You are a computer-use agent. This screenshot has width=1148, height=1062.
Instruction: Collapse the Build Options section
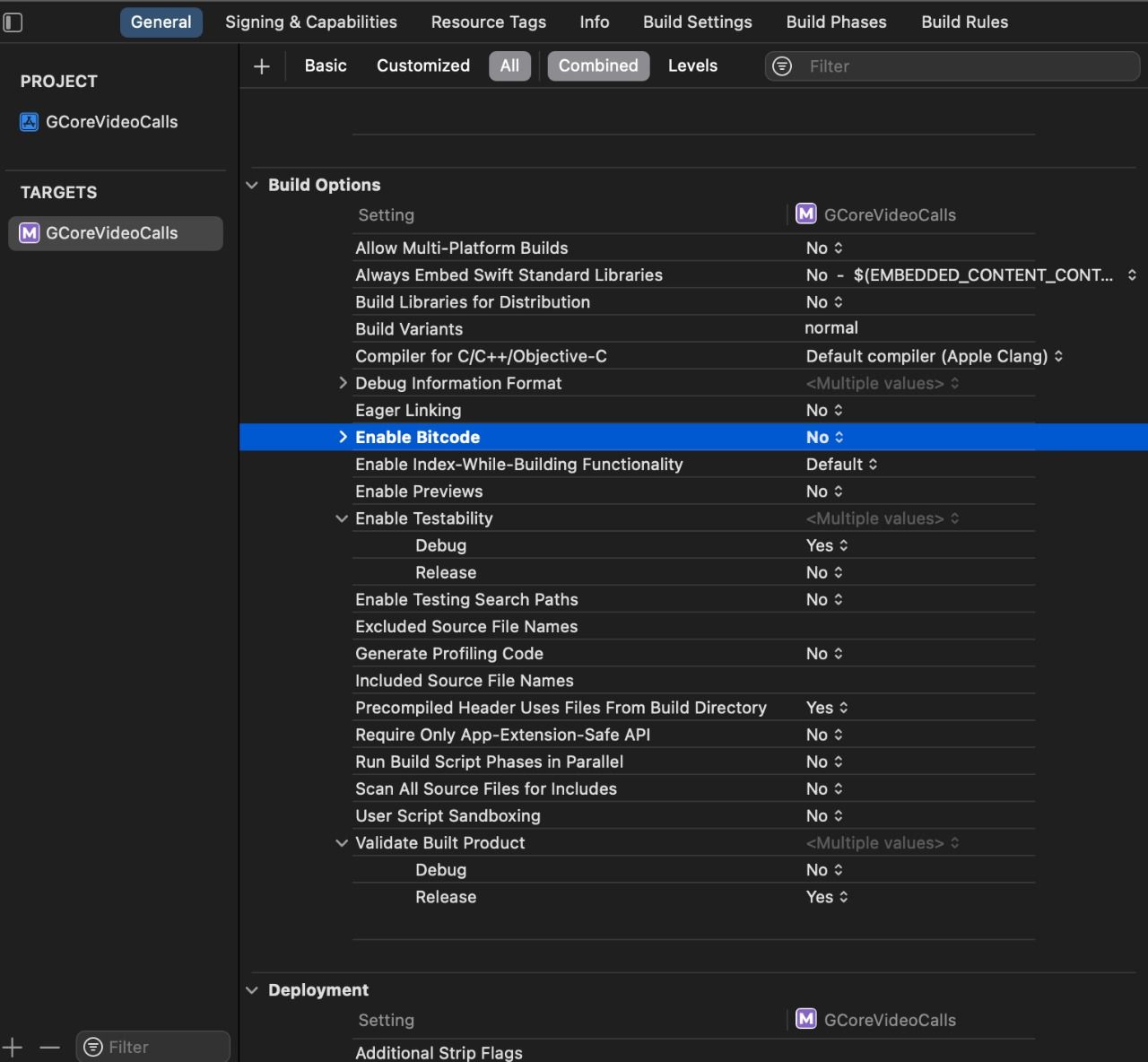252,185
